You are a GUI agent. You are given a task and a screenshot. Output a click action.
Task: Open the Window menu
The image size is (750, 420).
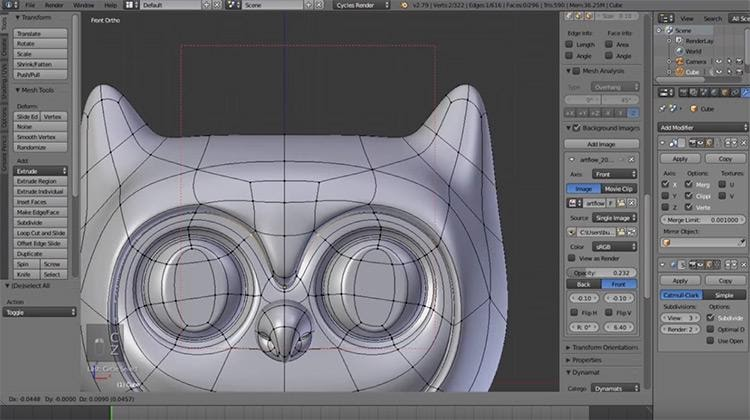tap(84, 5)
